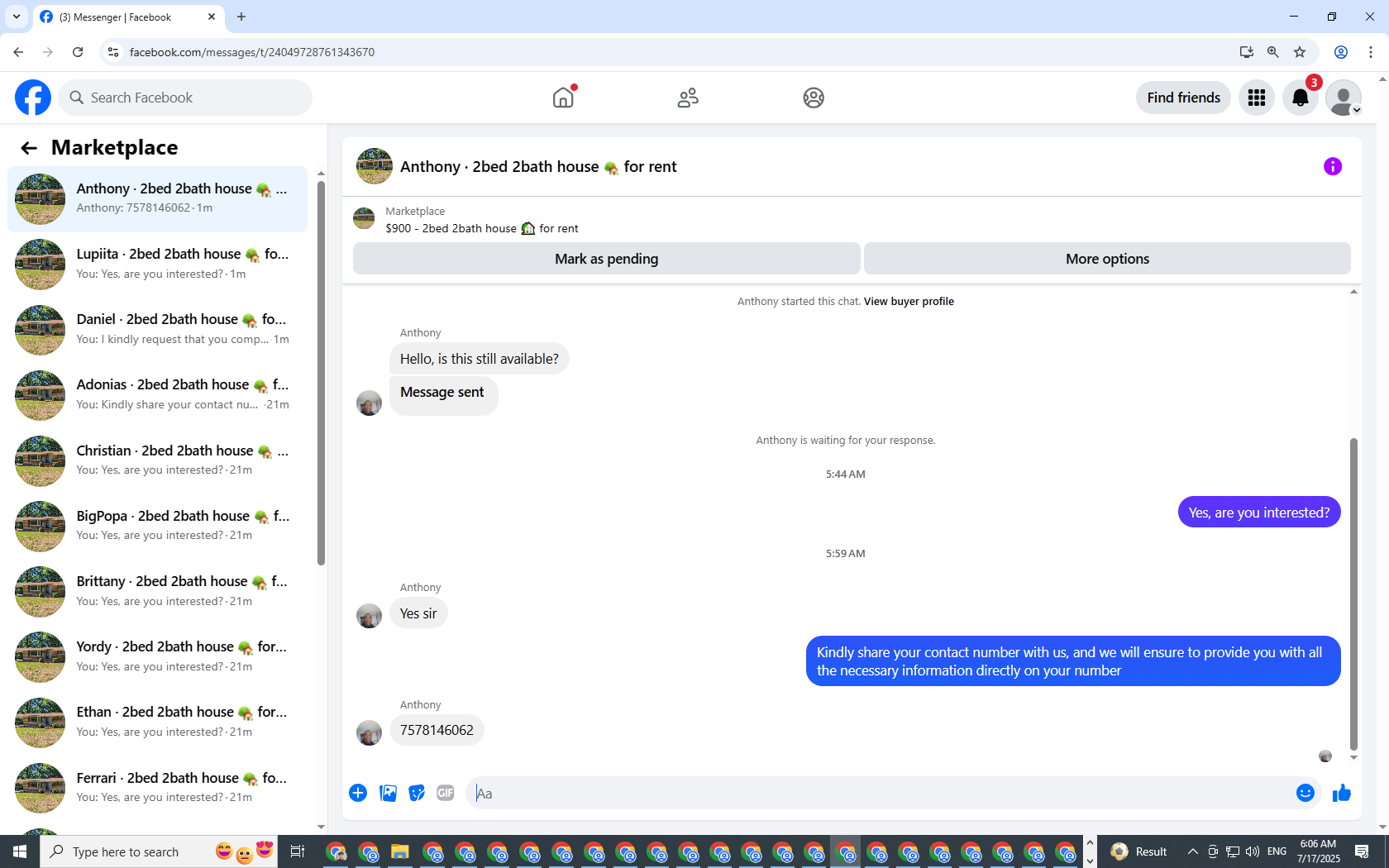Click the 'Yes sir' message bubble
This screenshot has width=1389, height=868.
(x=418, y=614)
